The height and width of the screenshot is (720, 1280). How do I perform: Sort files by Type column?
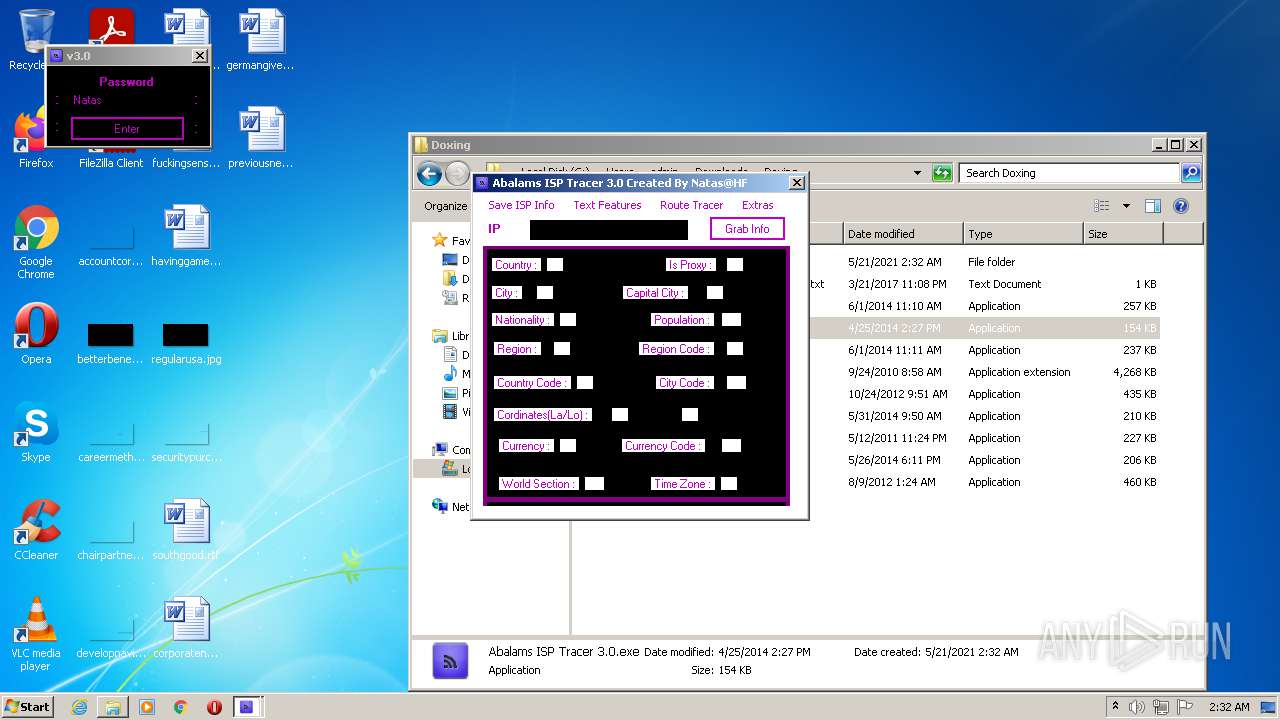[1023, 234]
